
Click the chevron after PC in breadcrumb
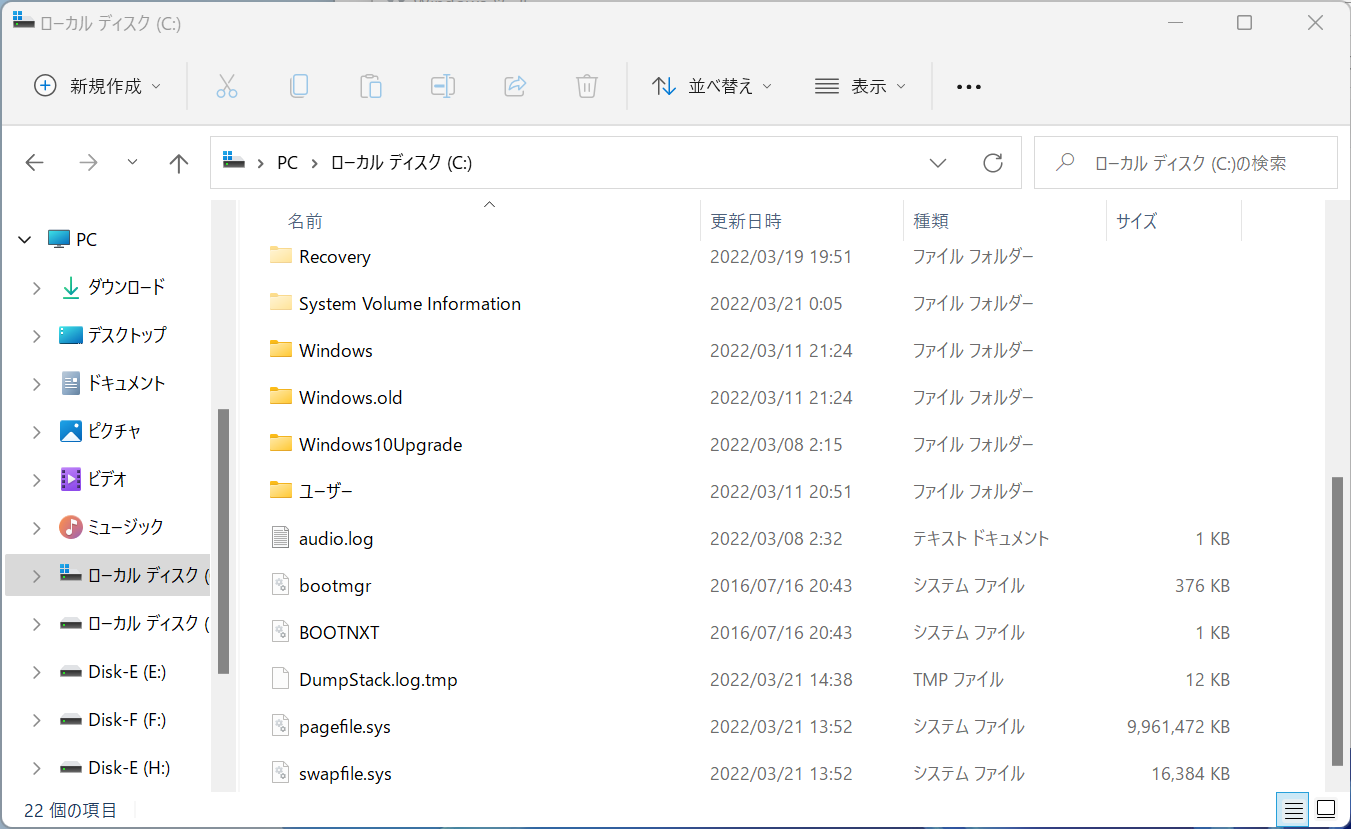pos(314,163)
